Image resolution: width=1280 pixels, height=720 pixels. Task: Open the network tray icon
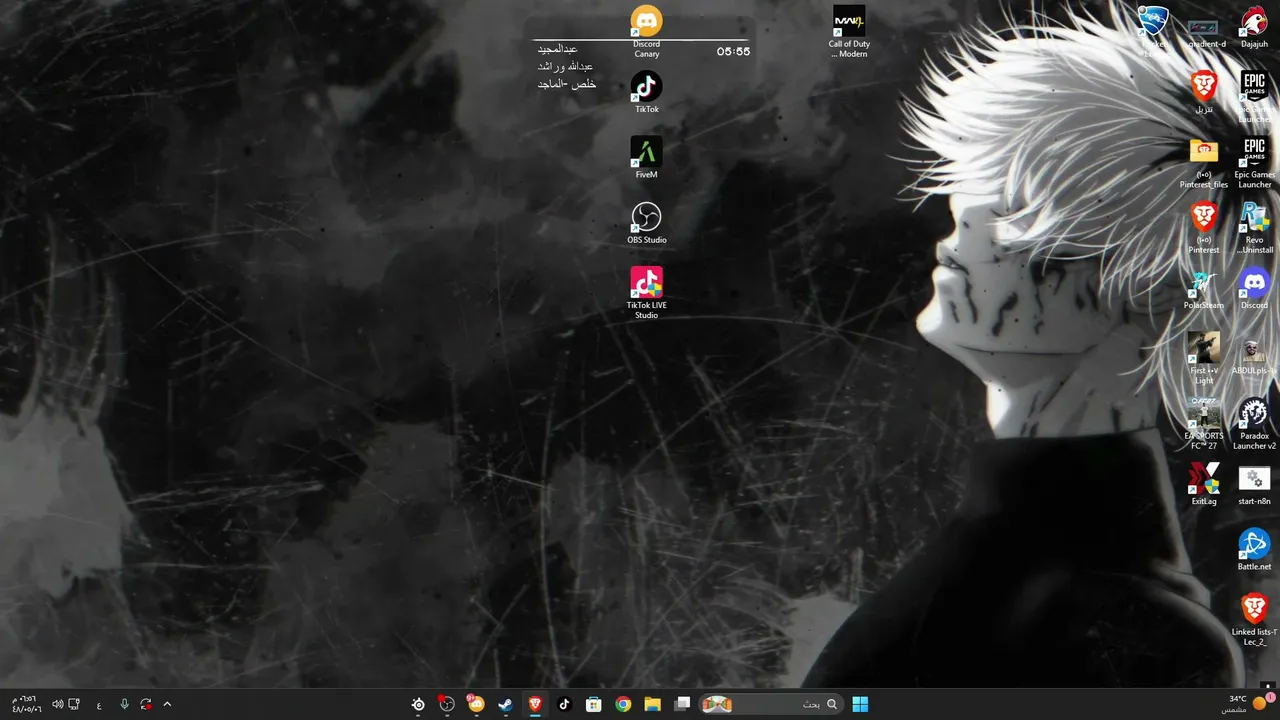[x=74, y=704]
